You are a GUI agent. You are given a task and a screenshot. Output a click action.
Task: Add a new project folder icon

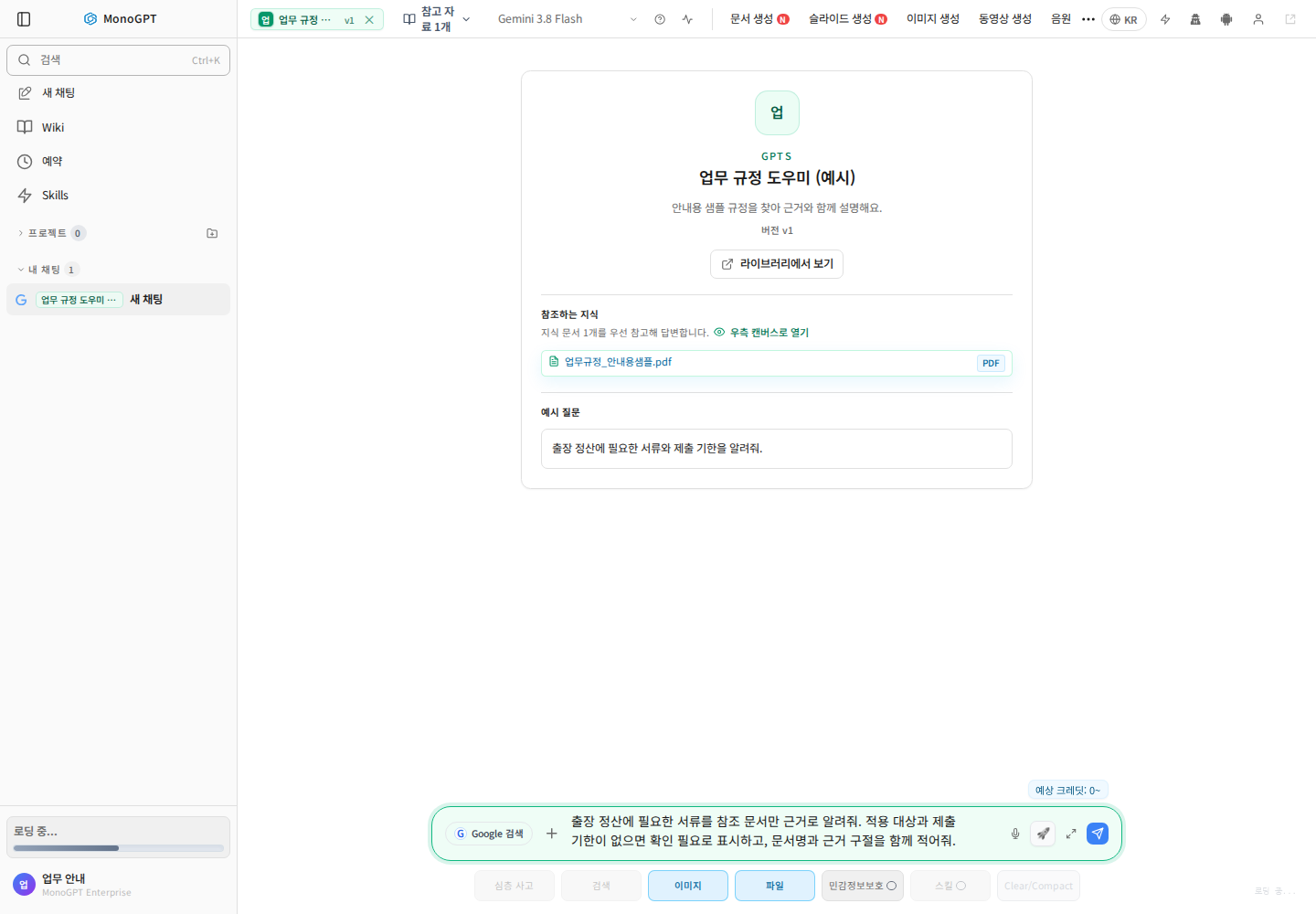212,233
